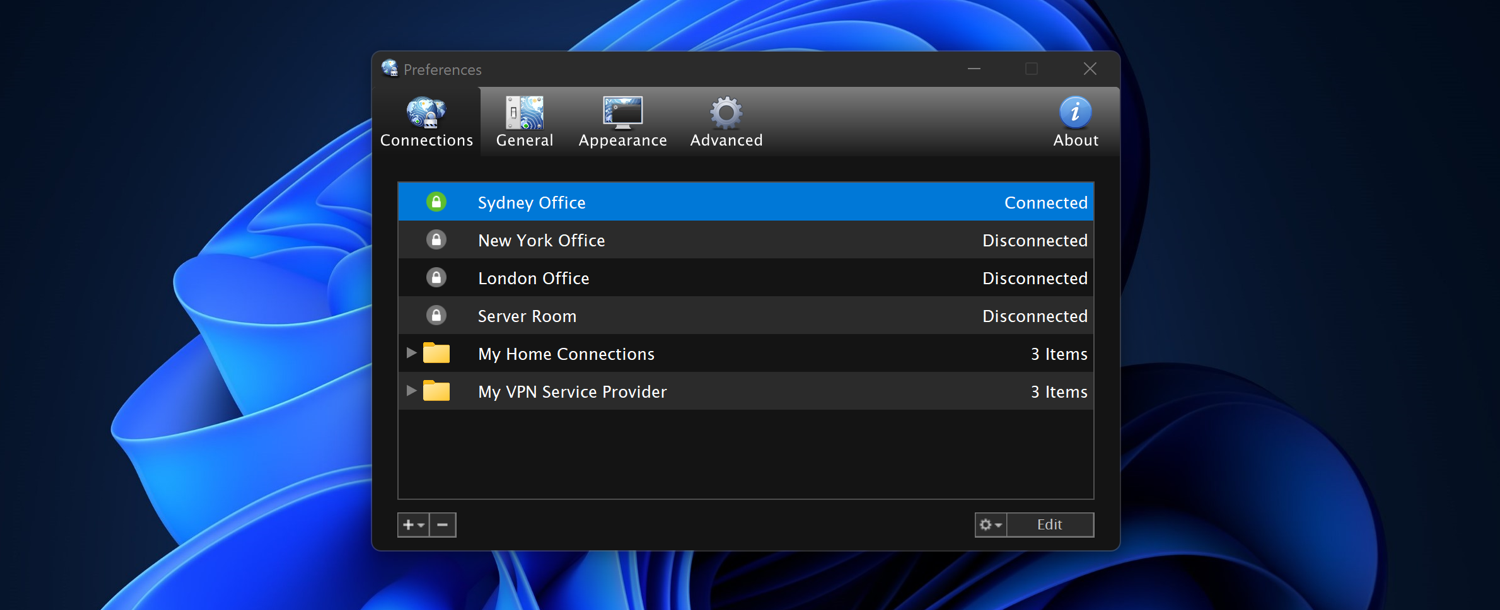Select the Server Room connection row
Screen dimensions: 1500x610
pyautogui.click(x=745, y=316)
